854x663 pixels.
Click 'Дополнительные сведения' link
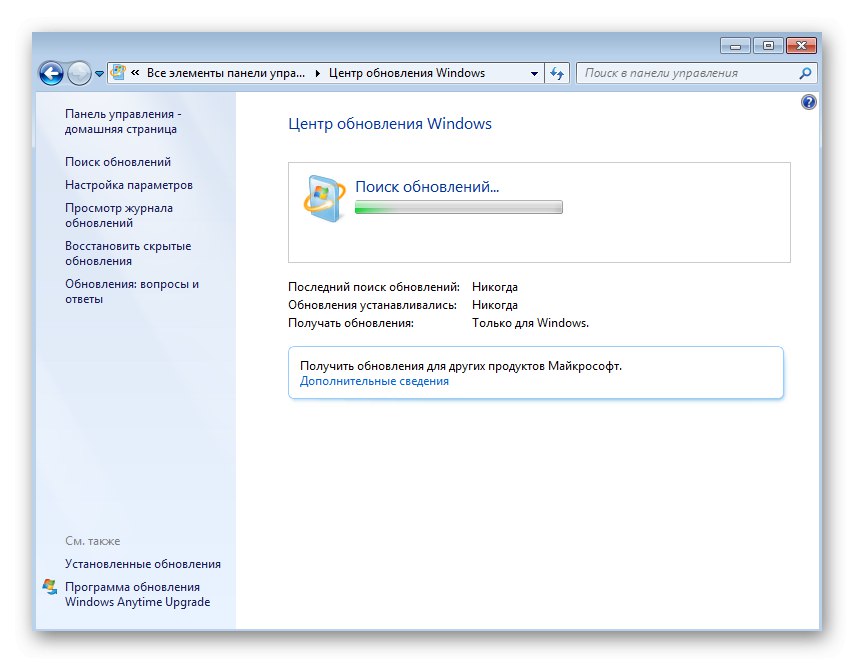[x=374, y=381]
